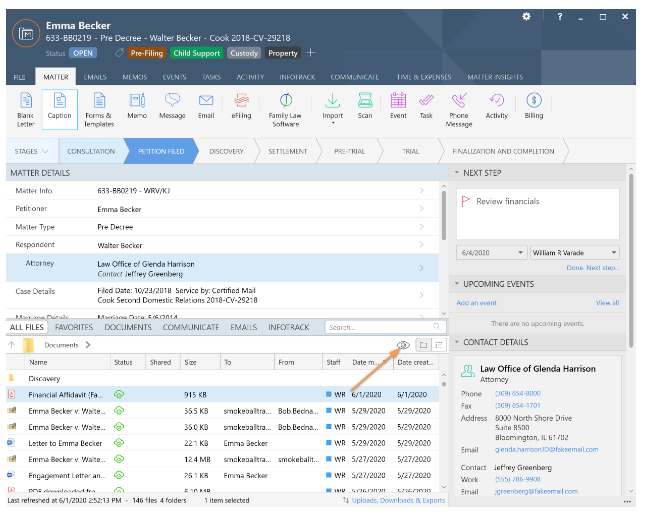Select the Consultation stage
The image size is (650, 514).
click(x=91, y=151)
